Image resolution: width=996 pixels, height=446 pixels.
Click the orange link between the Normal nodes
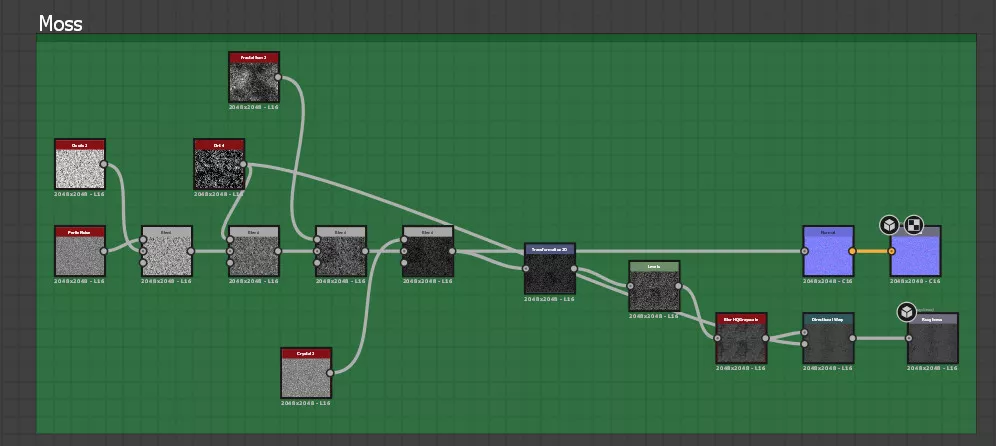(x=871, y=251)
